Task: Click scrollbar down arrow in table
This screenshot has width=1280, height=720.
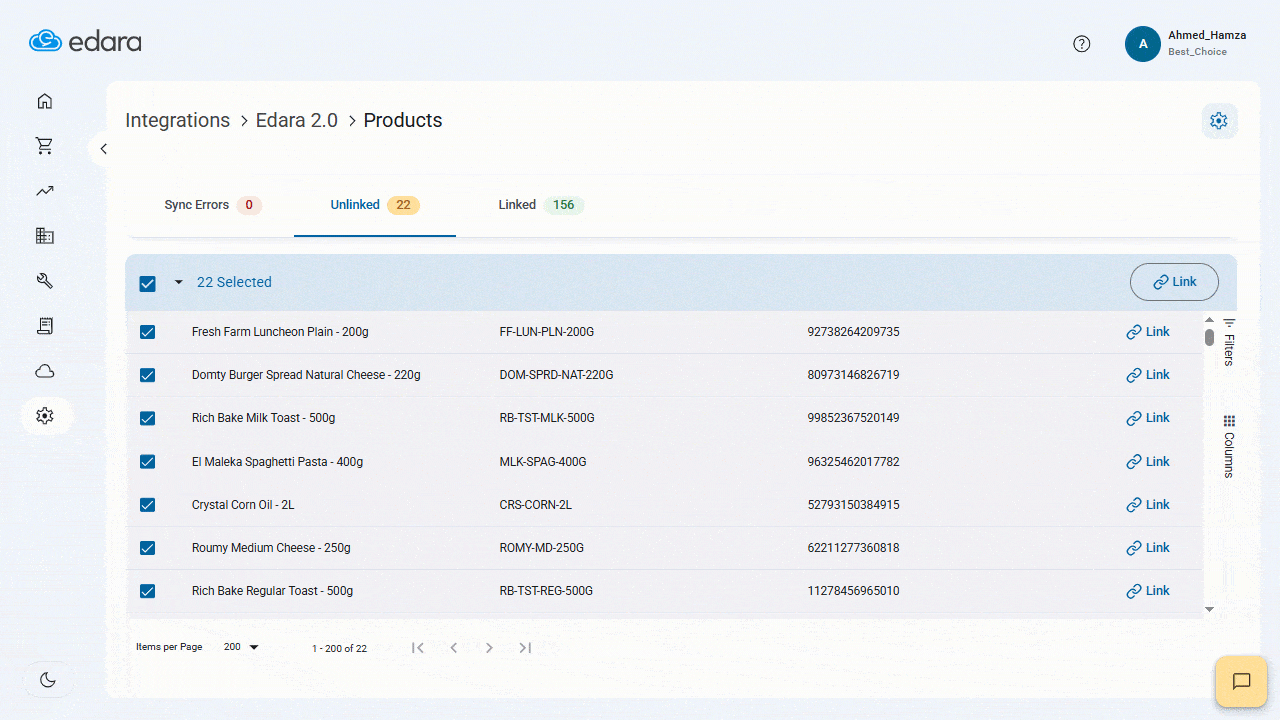Action: coord(1209,609)
